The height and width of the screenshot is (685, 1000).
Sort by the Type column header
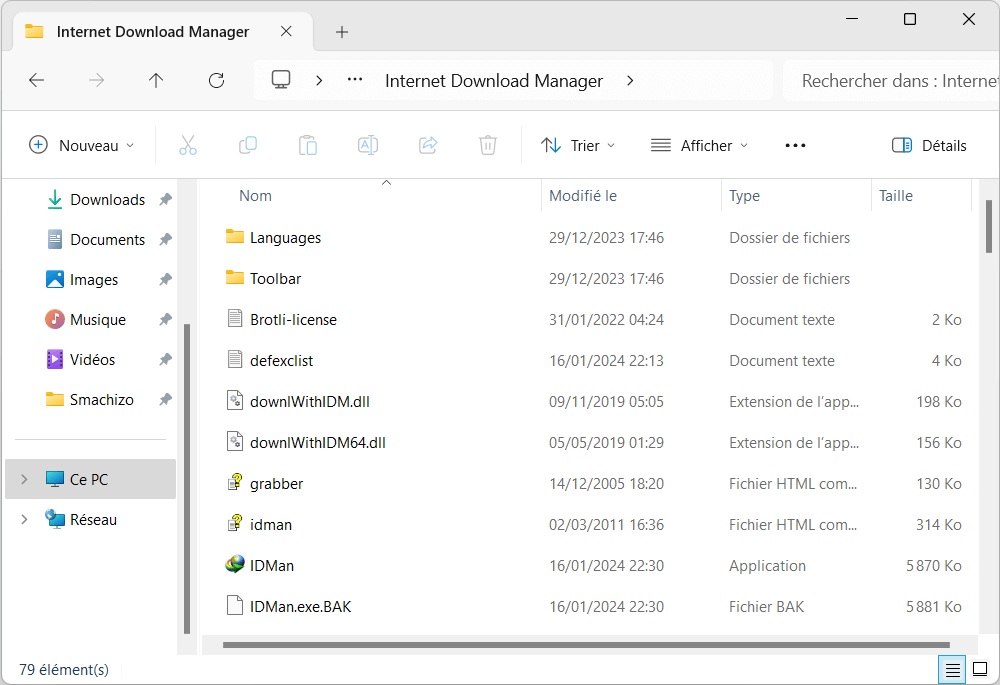(x=744, y=196)
